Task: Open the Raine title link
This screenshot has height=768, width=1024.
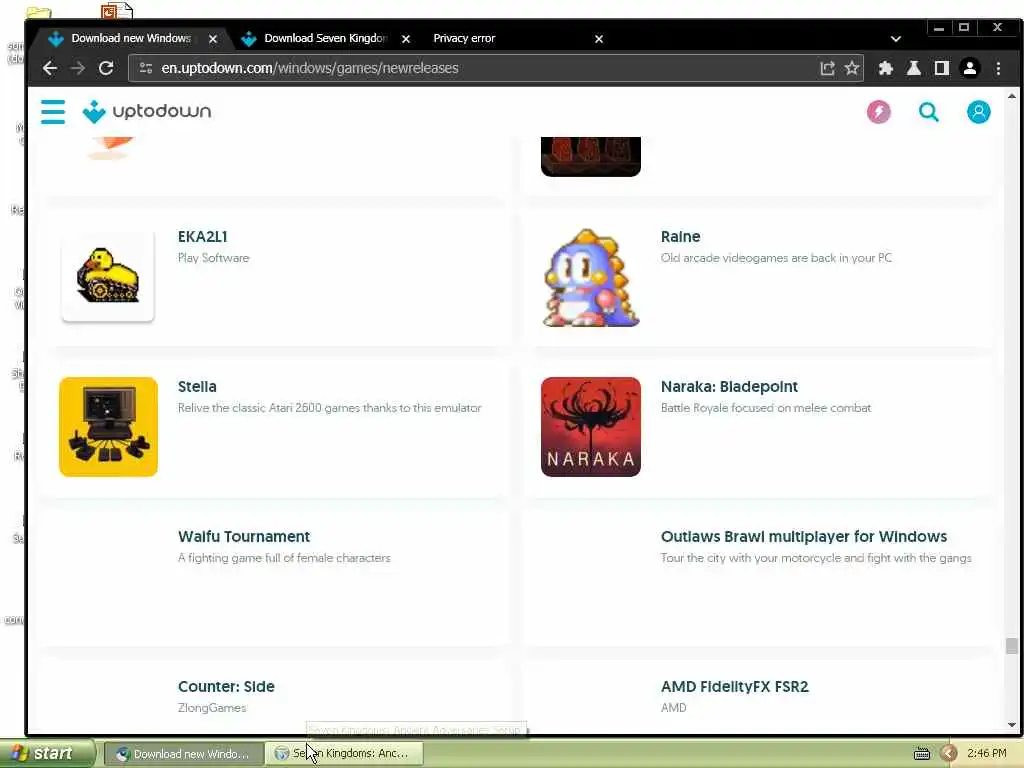Action: point(680,236)
